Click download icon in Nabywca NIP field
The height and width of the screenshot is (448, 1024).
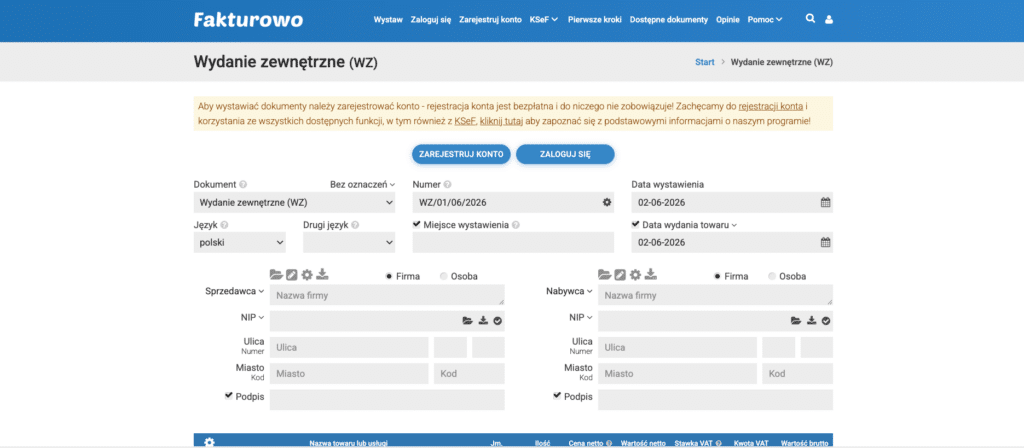pos(812,321)
